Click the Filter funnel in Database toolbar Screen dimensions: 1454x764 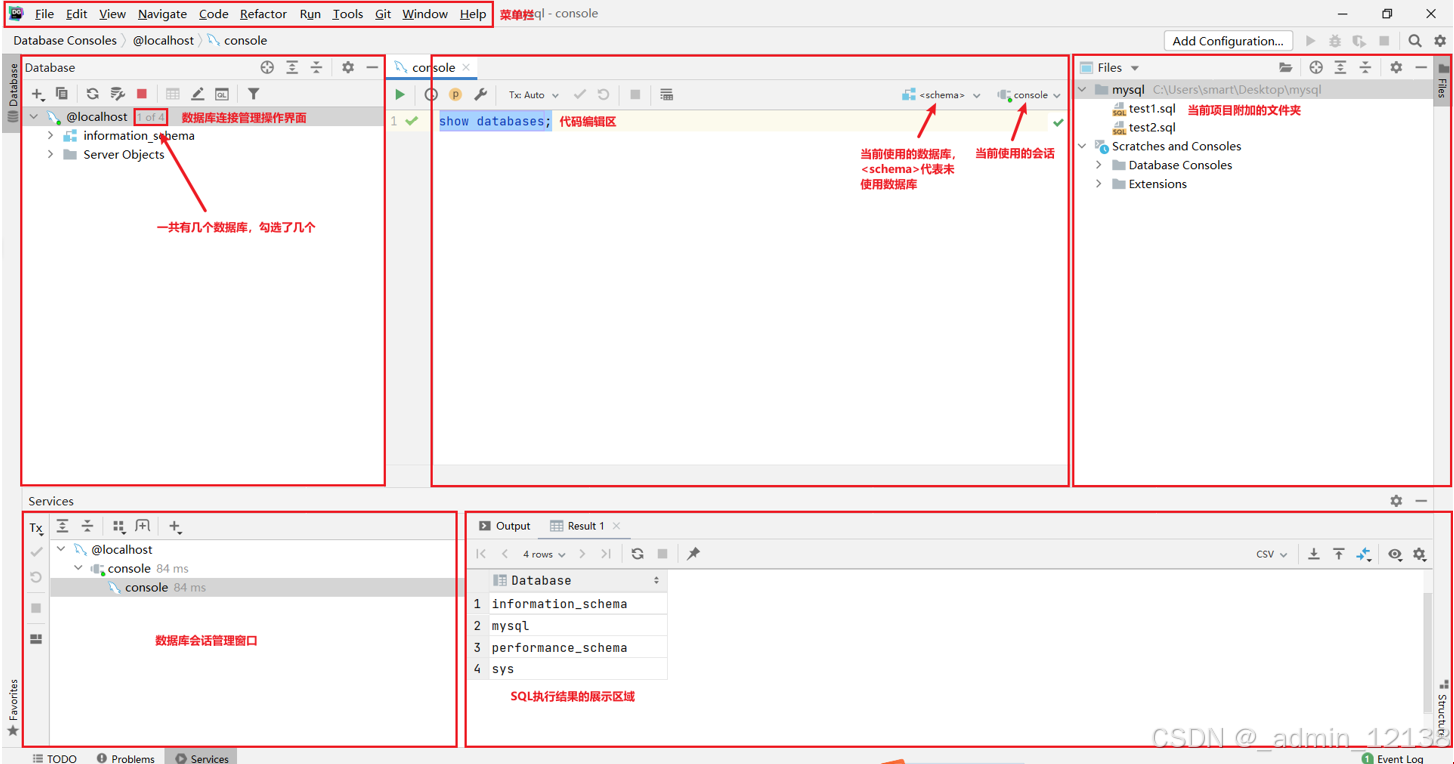coord(254,94)
